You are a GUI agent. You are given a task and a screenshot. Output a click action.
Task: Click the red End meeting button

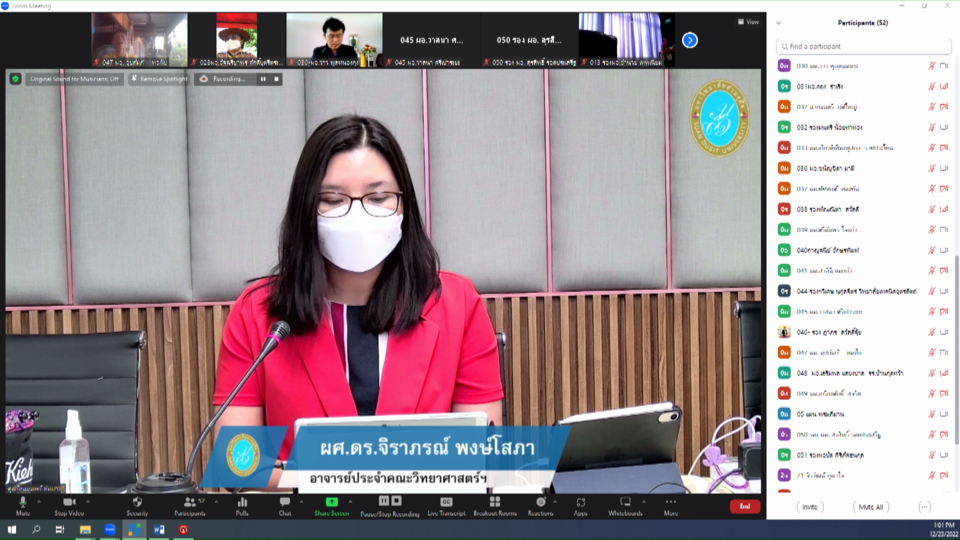pyautogui.click(x=744, y=506)
